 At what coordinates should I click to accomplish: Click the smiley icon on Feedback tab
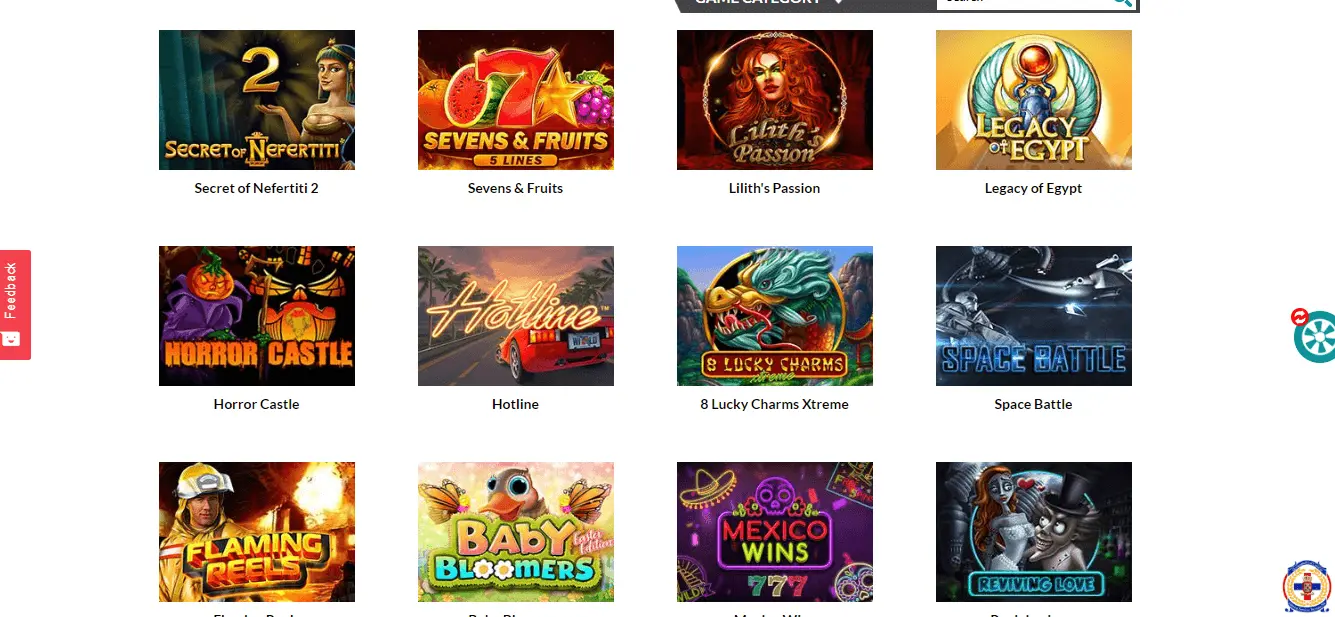point(12,338)
